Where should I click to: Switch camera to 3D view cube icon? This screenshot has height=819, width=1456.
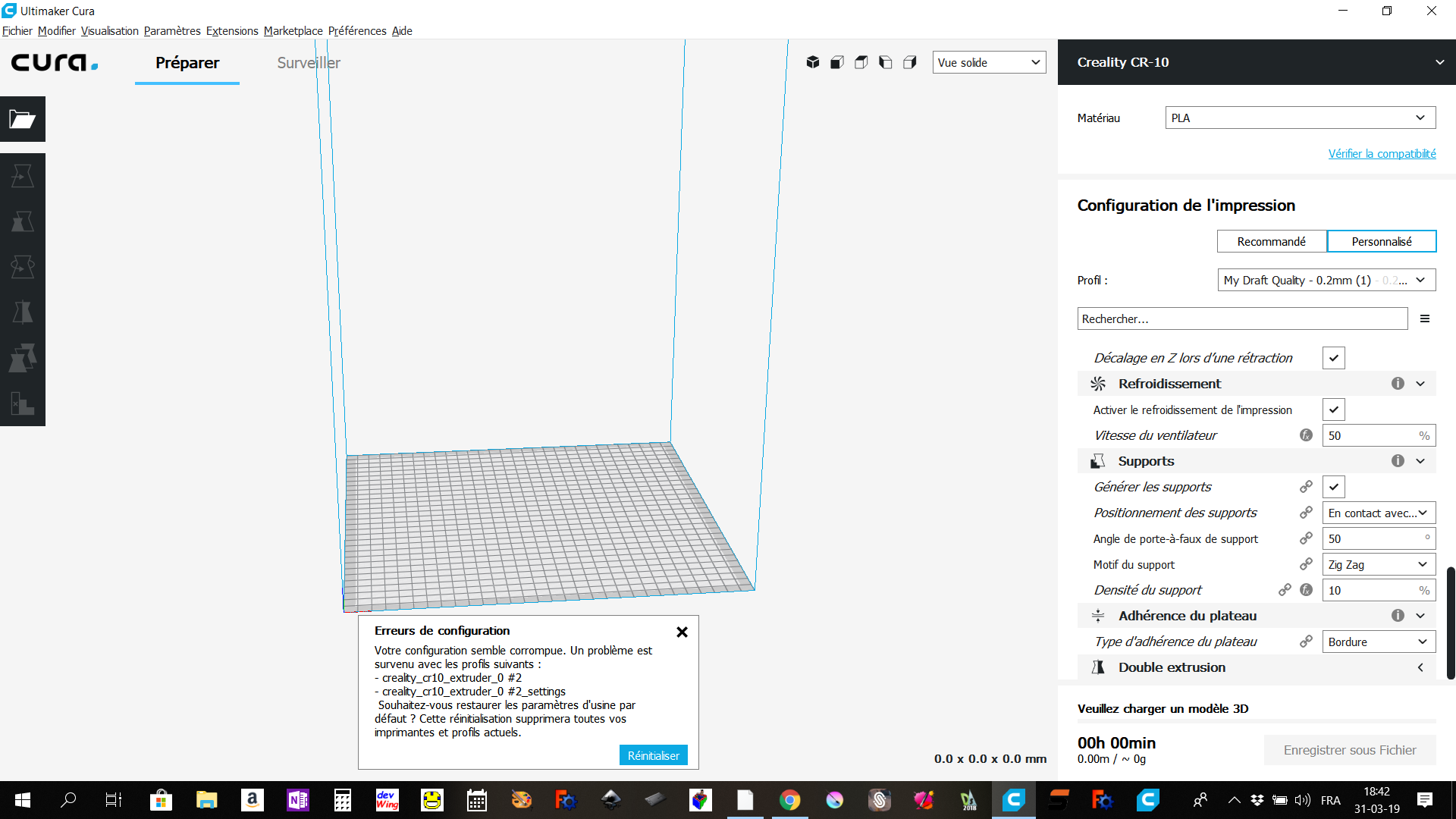coord(813,62)
